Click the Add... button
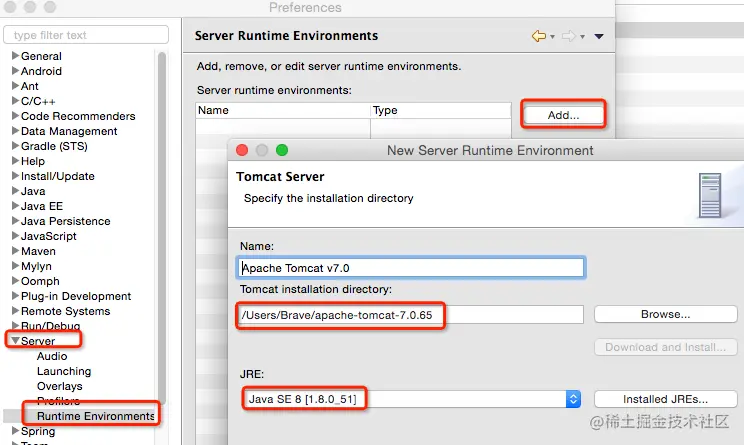744x445 pixels. pyautogui.click(x=563, y=115)
